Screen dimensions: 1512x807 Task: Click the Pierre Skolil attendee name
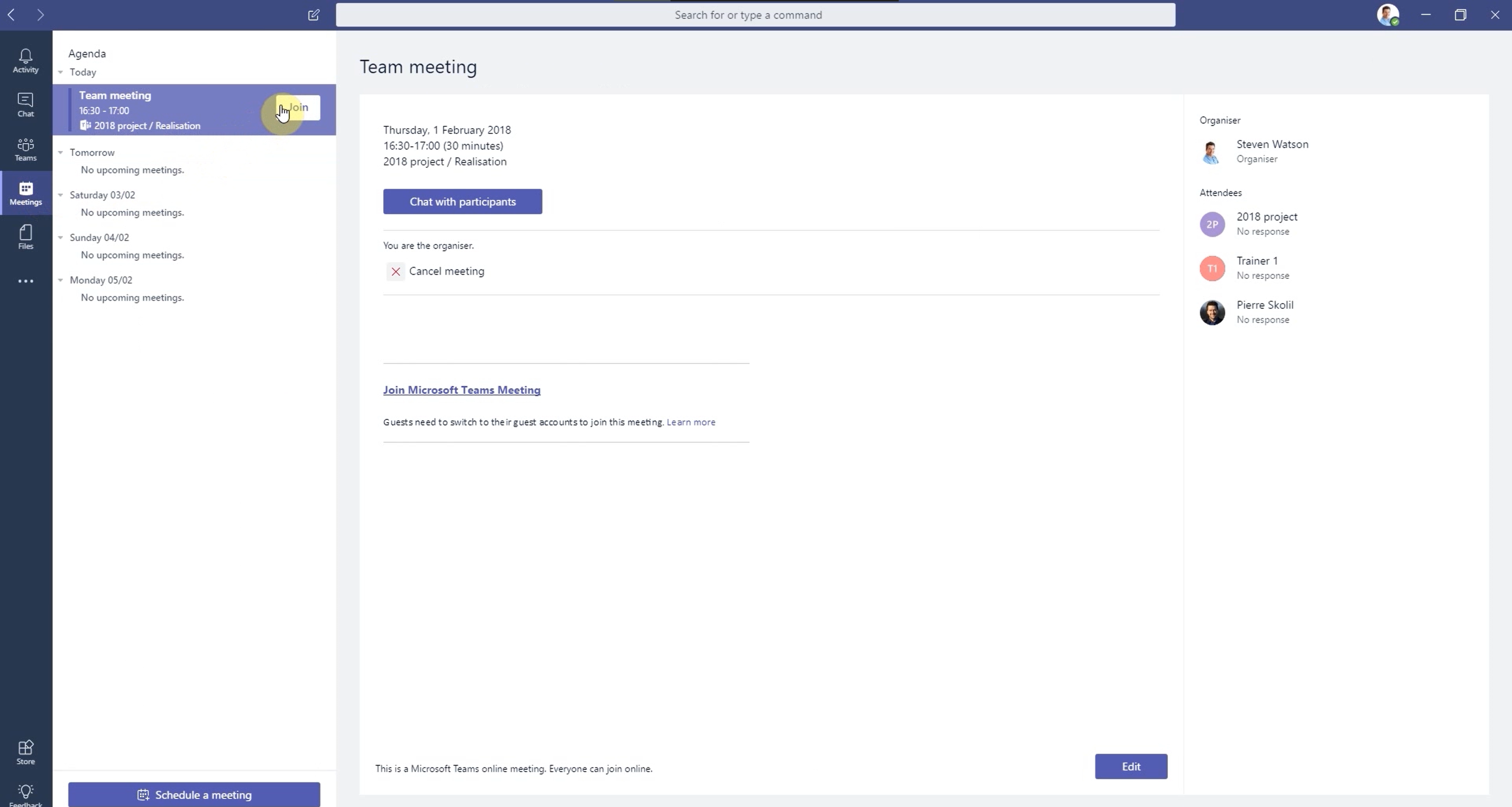click(1265, 305)
